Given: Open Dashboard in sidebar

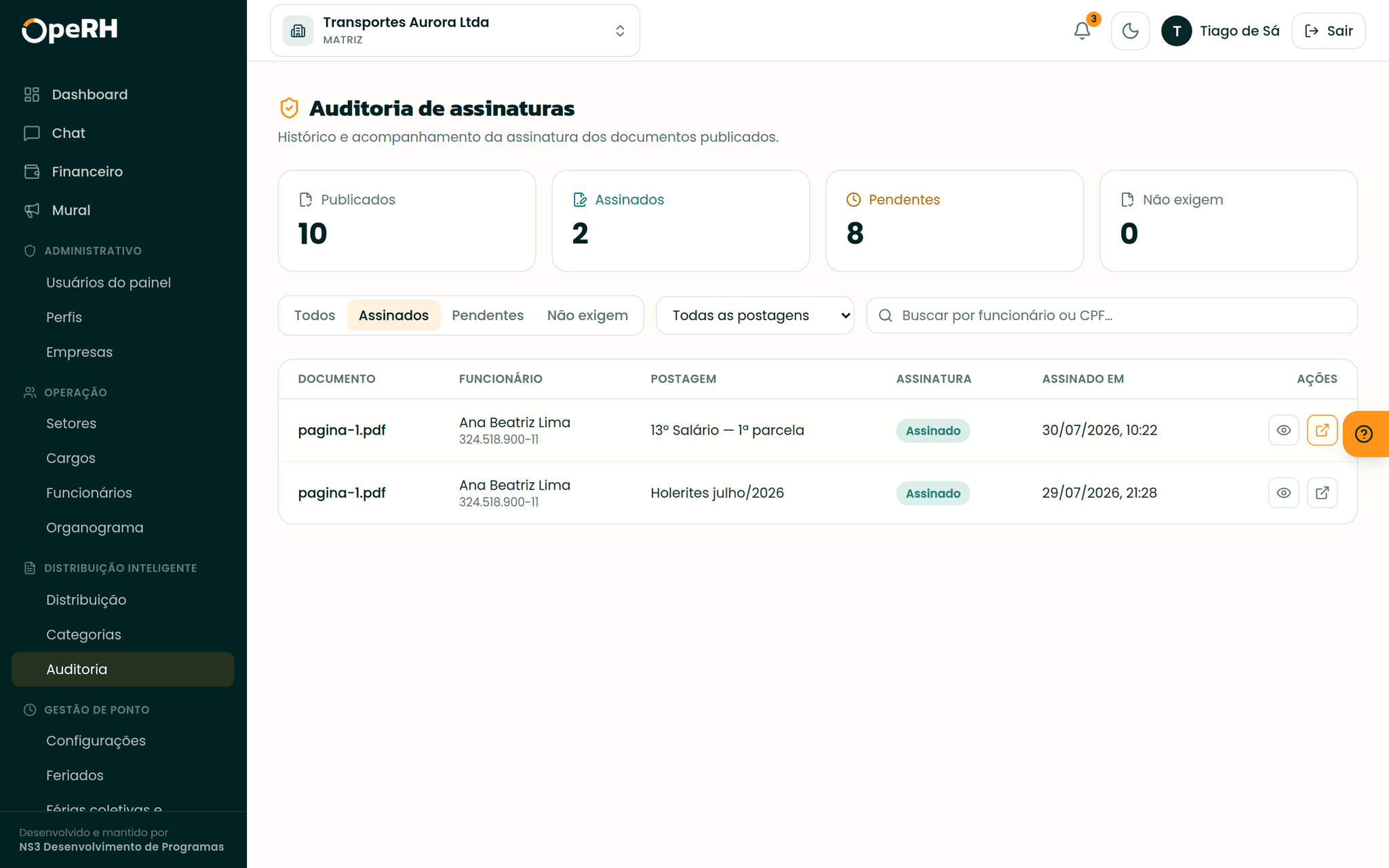Looking at the screenshot, I should [123, 94].
